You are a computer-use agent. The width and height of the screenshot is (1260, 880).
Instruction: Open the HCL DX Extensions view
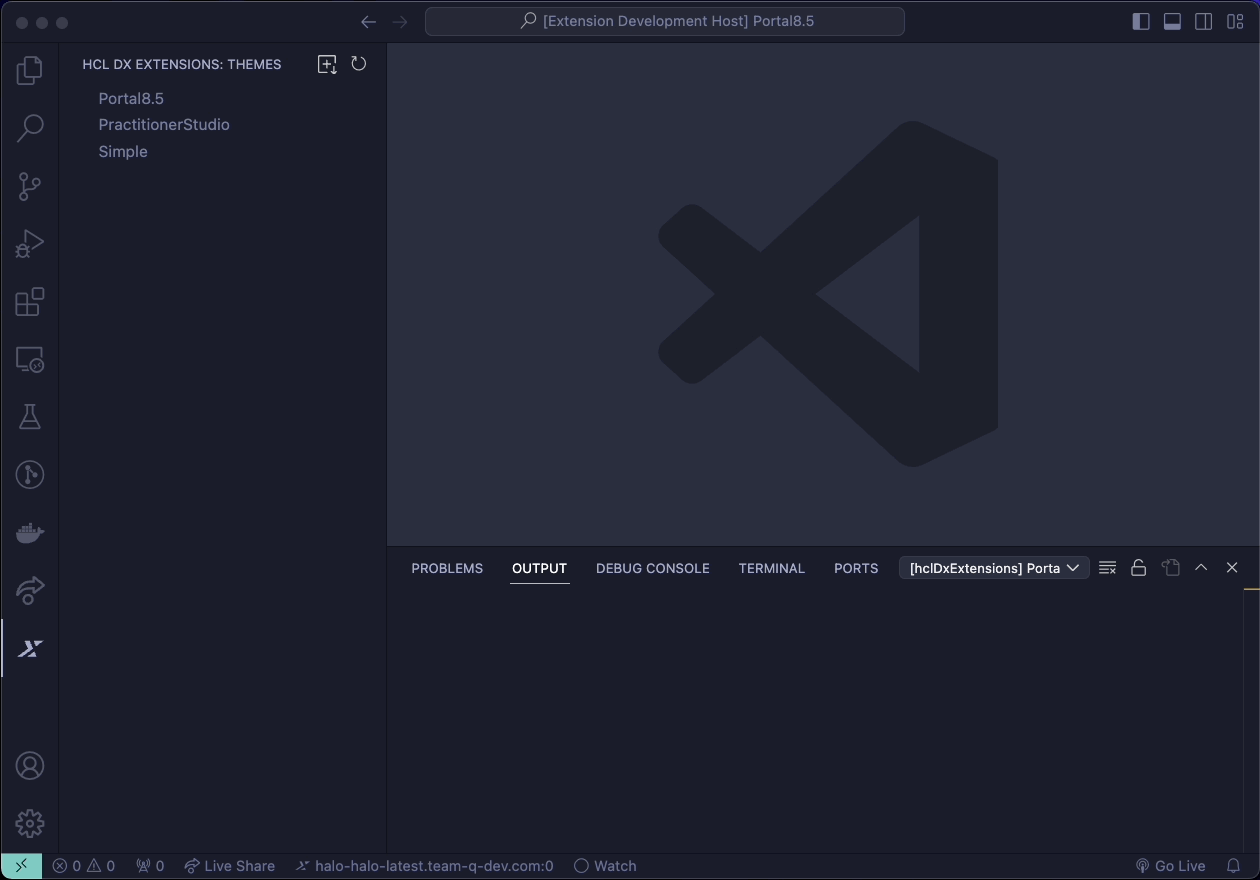click(x=29, y=648)
